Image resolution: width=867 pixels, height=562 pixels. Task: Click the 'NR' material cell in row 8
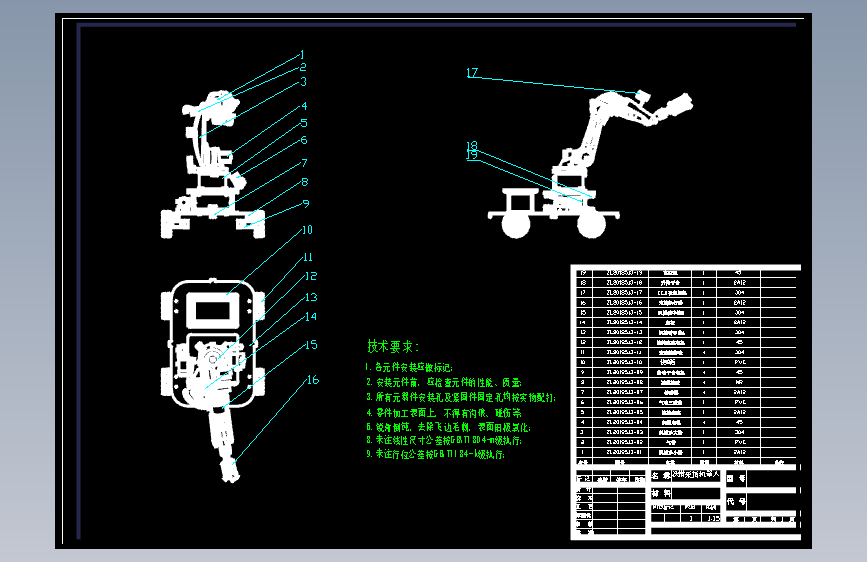(x=739, y=382)
